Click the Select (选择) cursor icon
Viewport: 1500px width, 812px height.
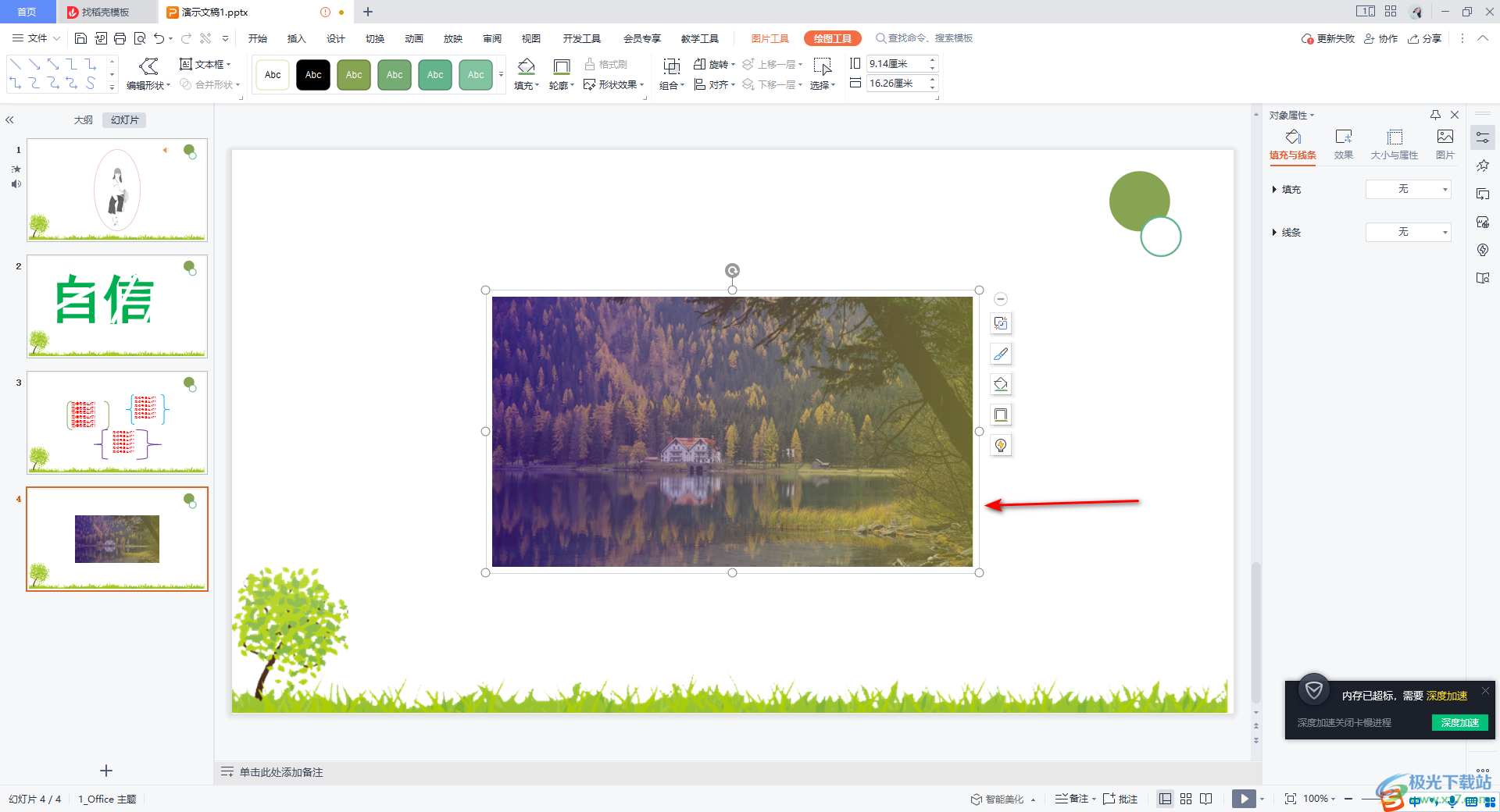823,67
